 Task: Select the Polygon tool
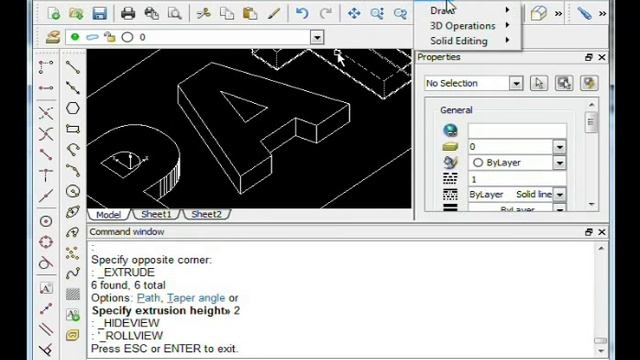tap(73, 108)
